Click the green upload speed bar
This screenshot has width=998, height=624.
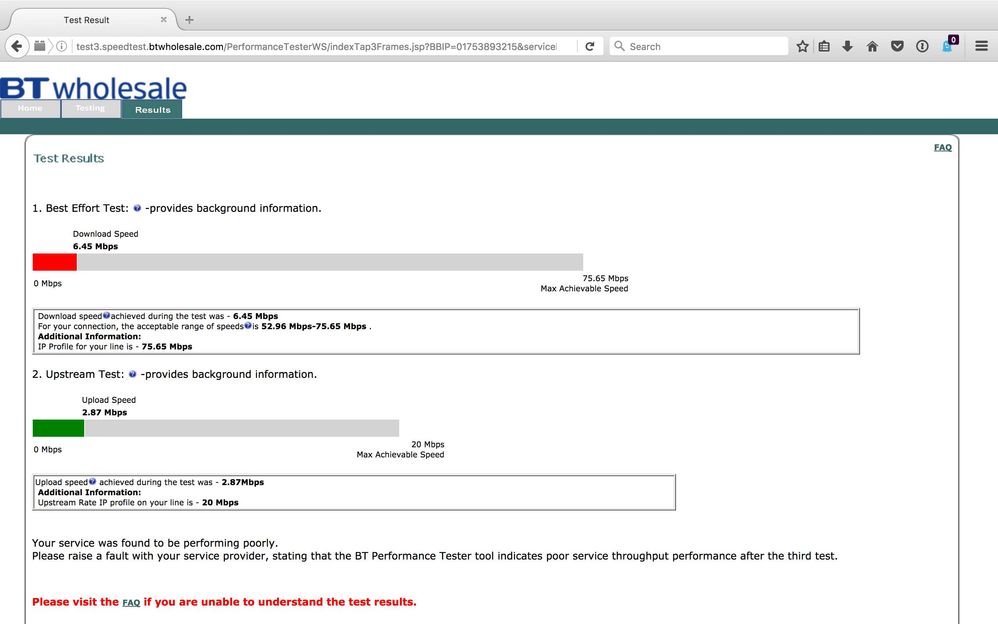(x=59, y=428)
